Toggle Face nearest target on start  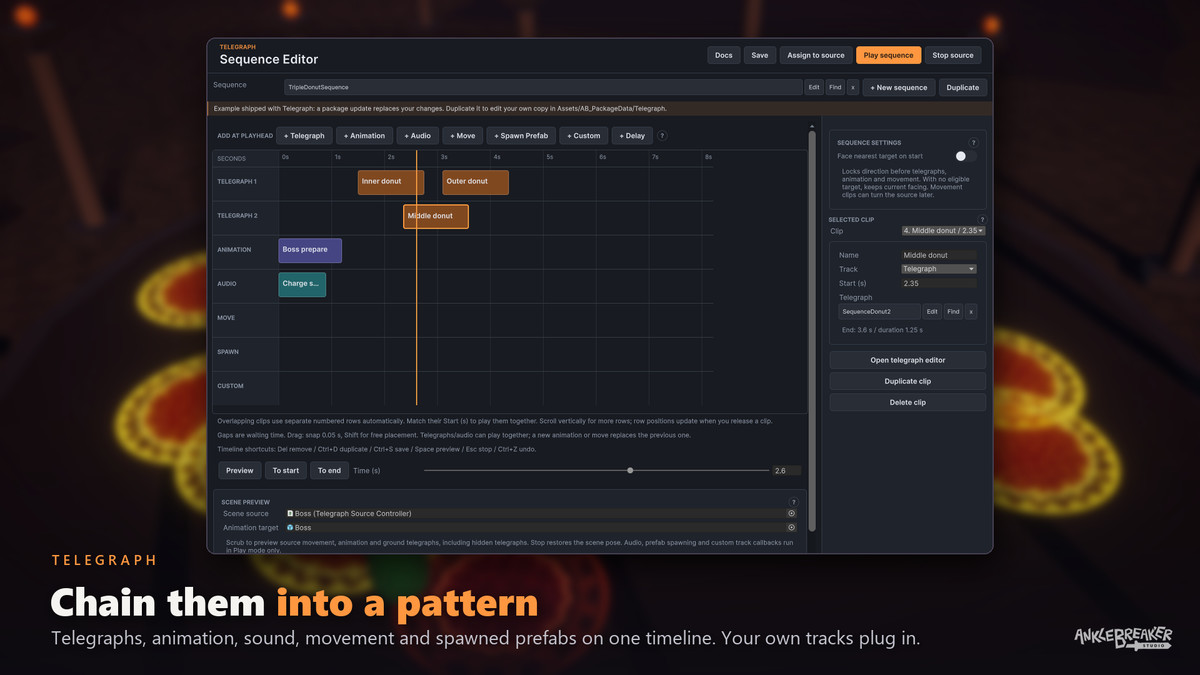tap(965, 156)
